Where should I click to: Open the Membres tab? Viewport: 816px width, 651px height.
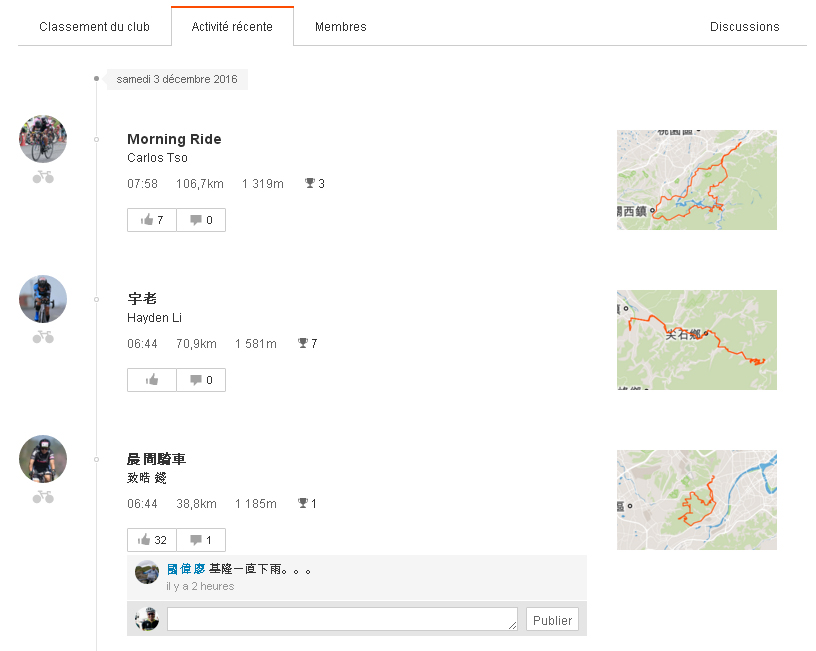coord(340,27)
